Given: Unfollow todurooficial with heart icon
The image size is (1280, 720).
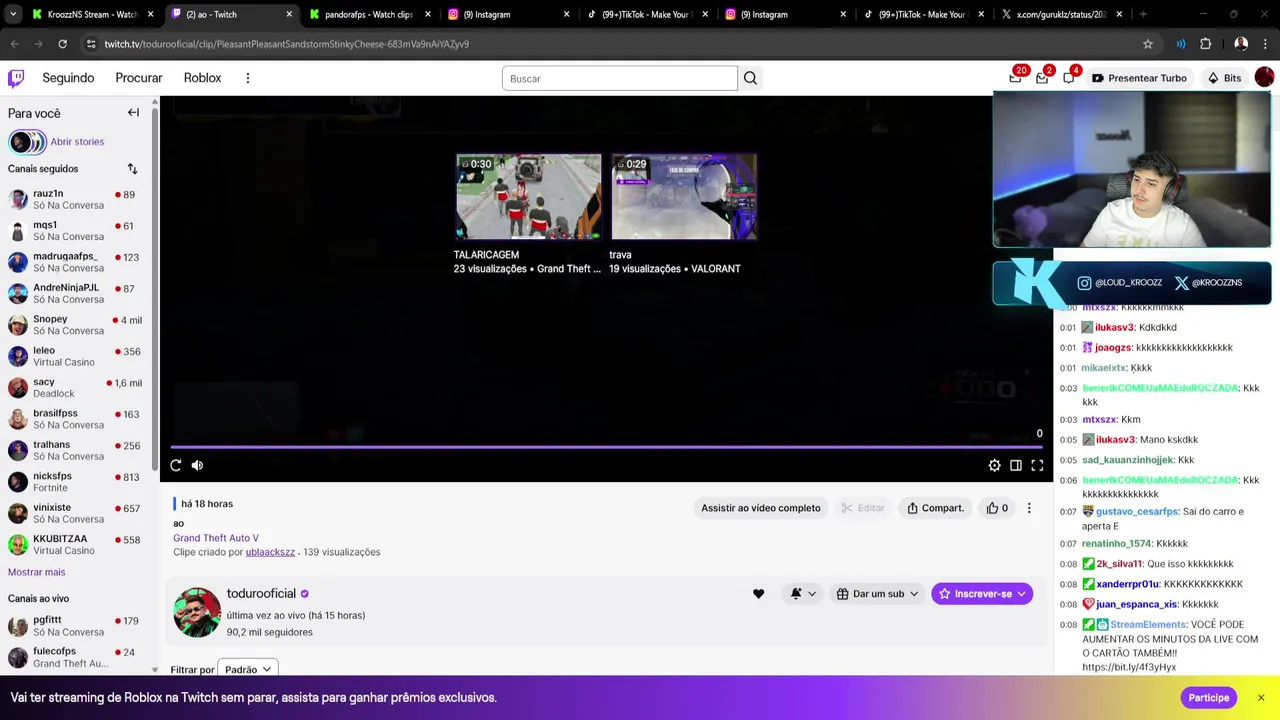Looking at the screenshot, I should pos(758,594).
